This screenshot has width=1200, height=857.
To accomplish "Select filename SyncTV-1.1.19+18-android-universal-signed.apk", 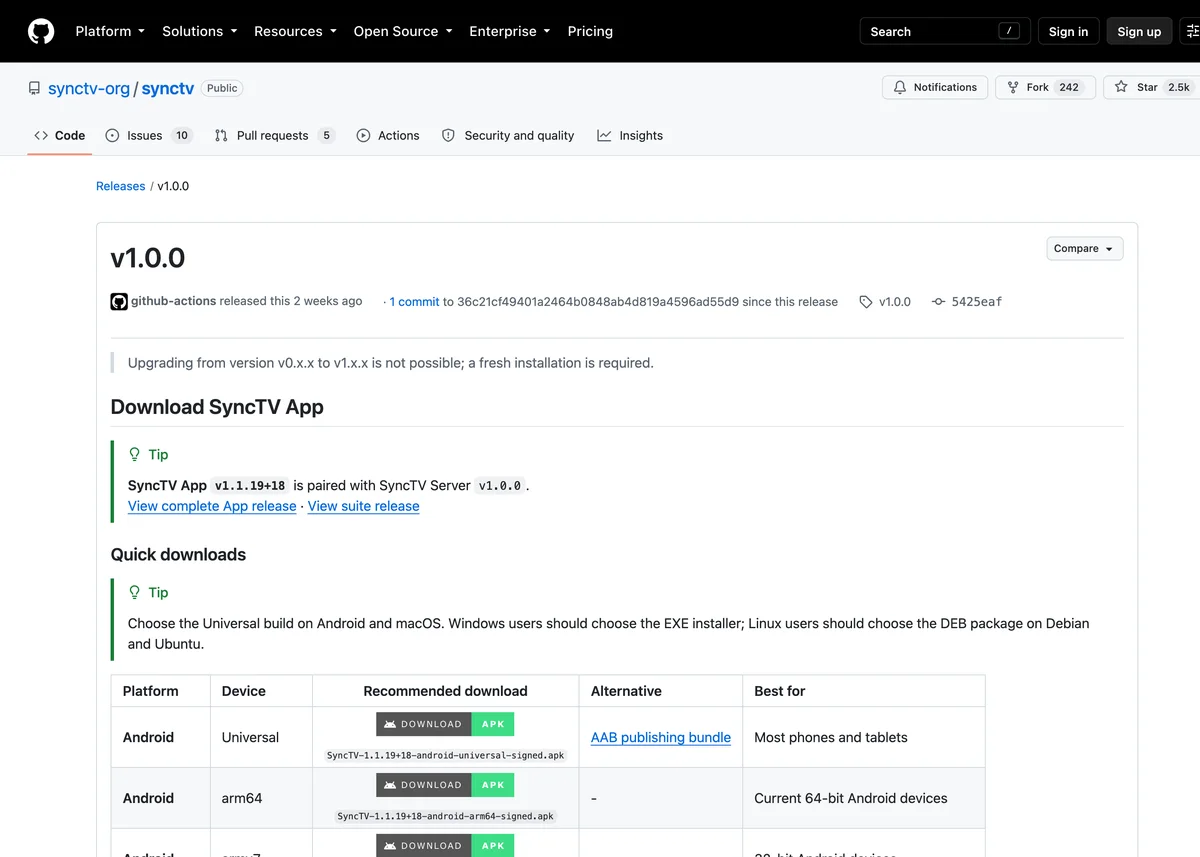I will 445,756.
